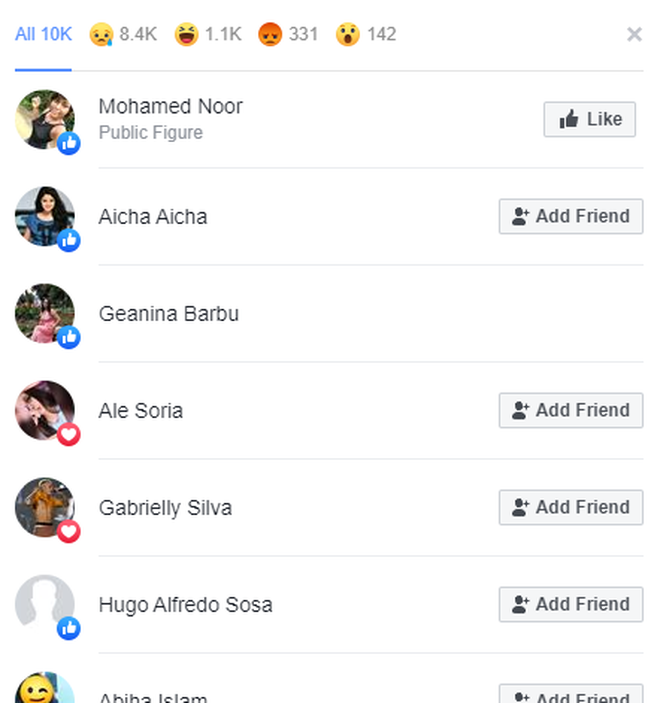Image resolution: width=660 pixels, height=703 pixels.
Task: Filter by haha reaction emoji 1.1K
Action: point(208,34)
